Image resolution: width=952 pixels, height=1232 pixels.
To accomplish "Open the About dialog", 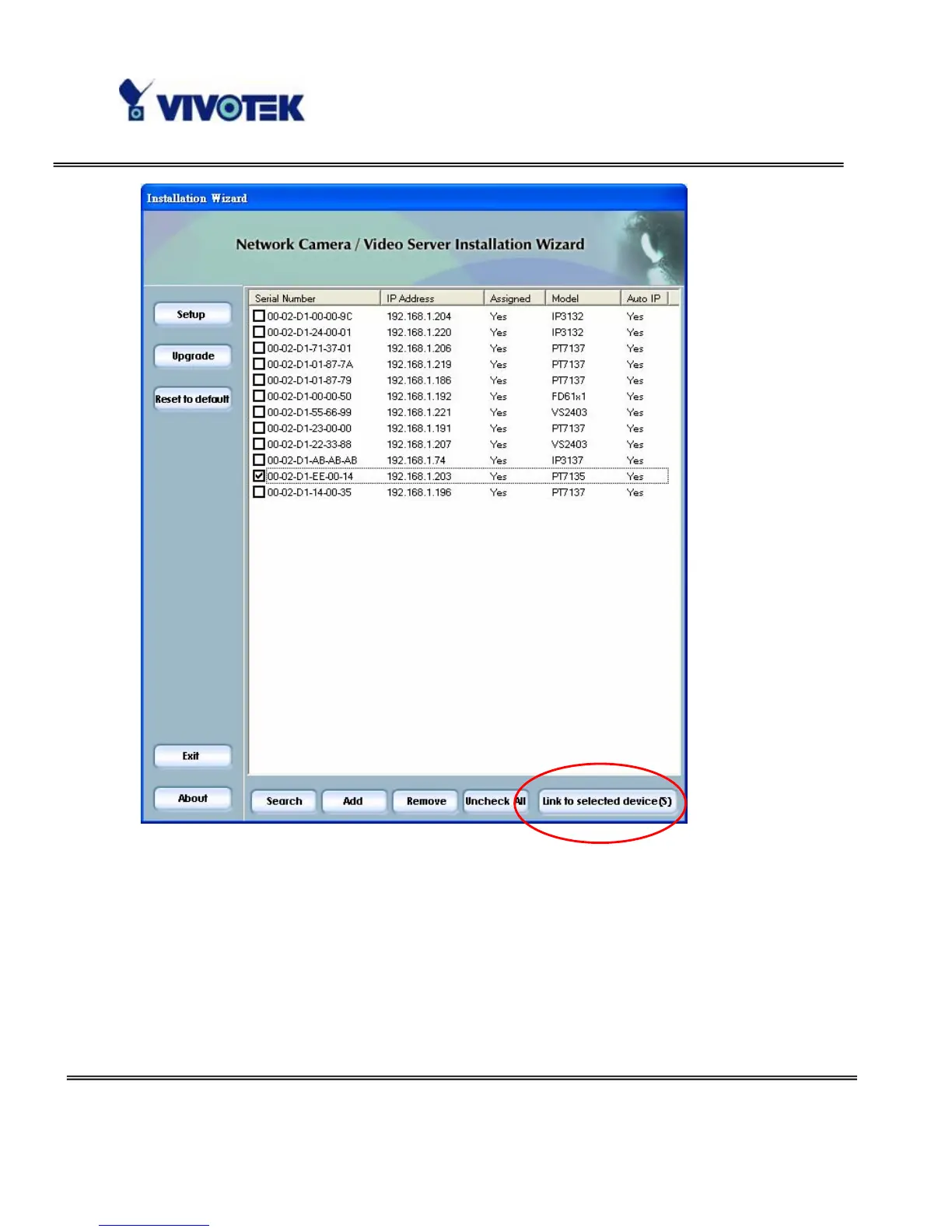I will [x=192, y=798].
